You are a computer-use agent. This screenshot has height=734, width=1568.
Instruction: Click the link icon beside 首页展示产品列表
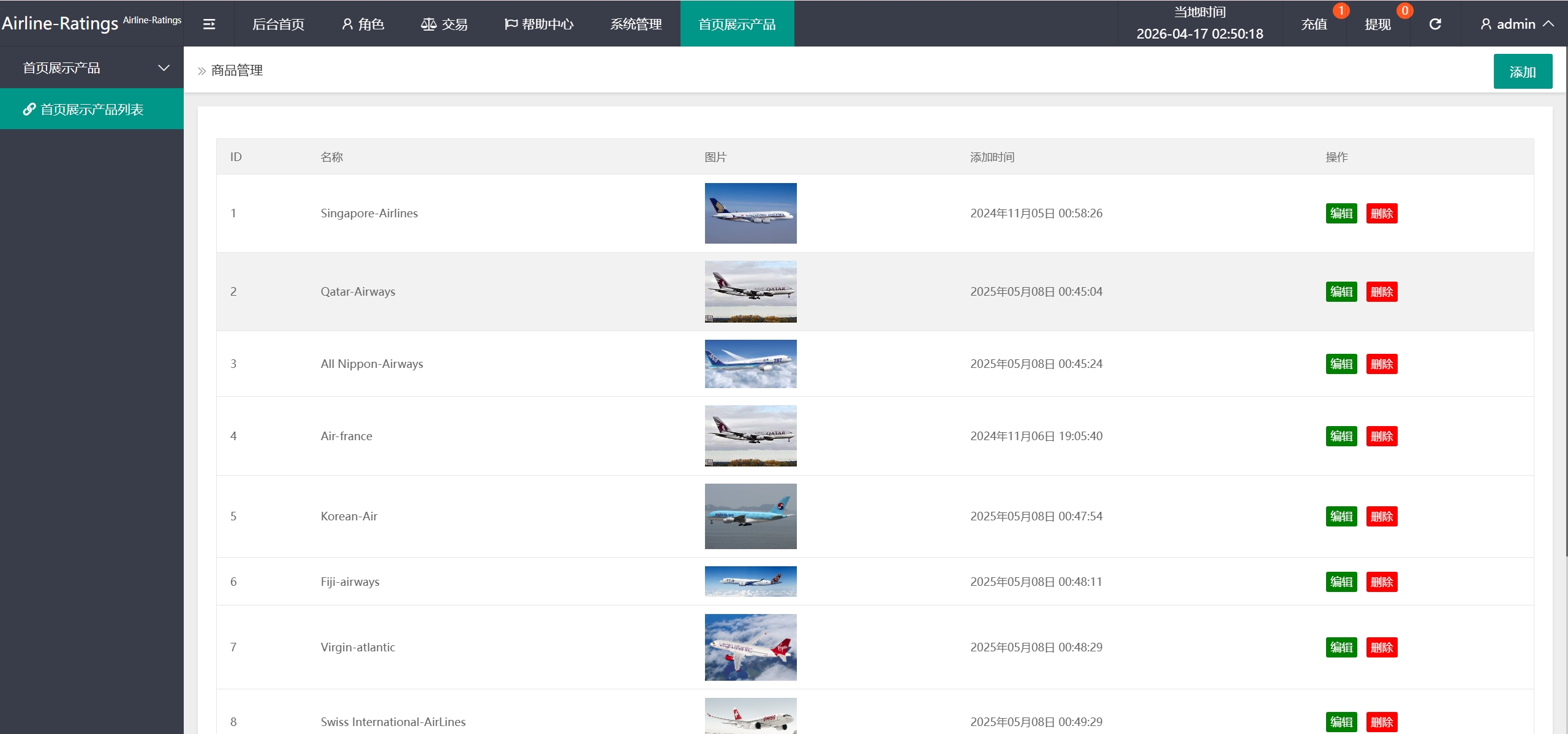[x=29, y=109]
